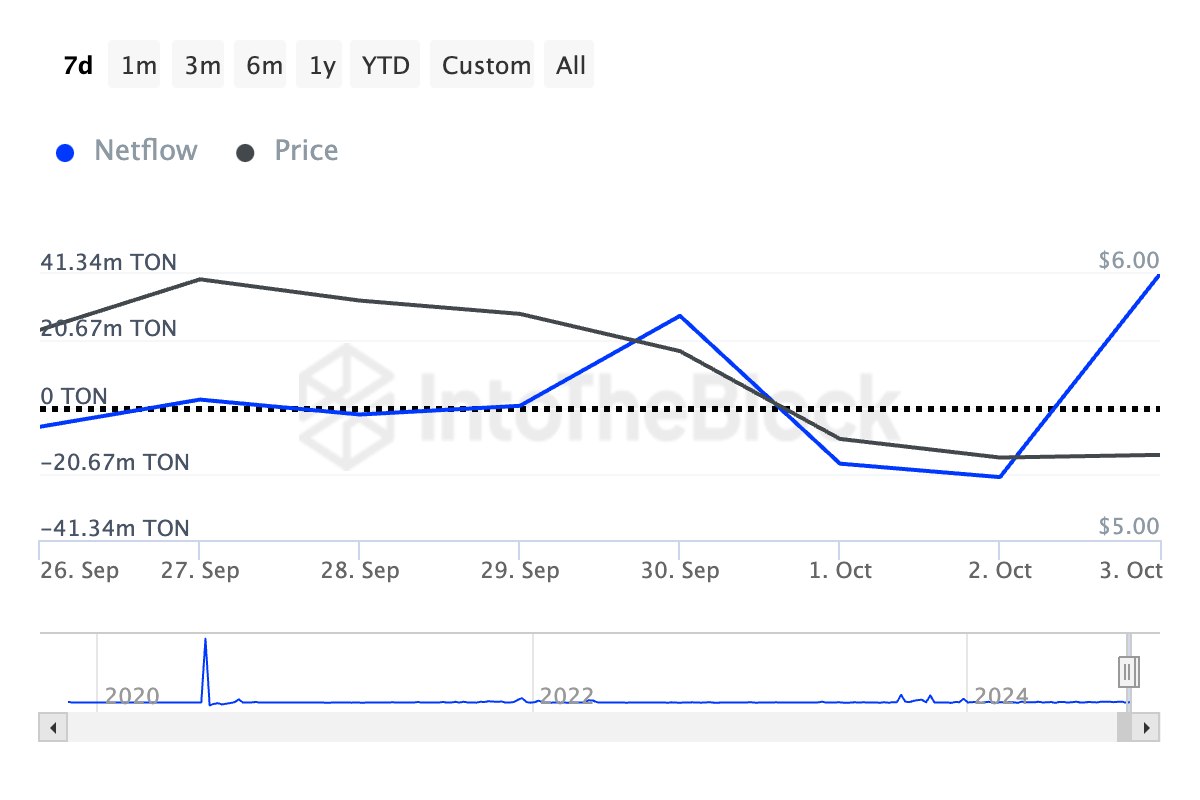Switch chart to YTD
Image resolution: width=1200 pixels, height=800 pixels.
point(386,65)
